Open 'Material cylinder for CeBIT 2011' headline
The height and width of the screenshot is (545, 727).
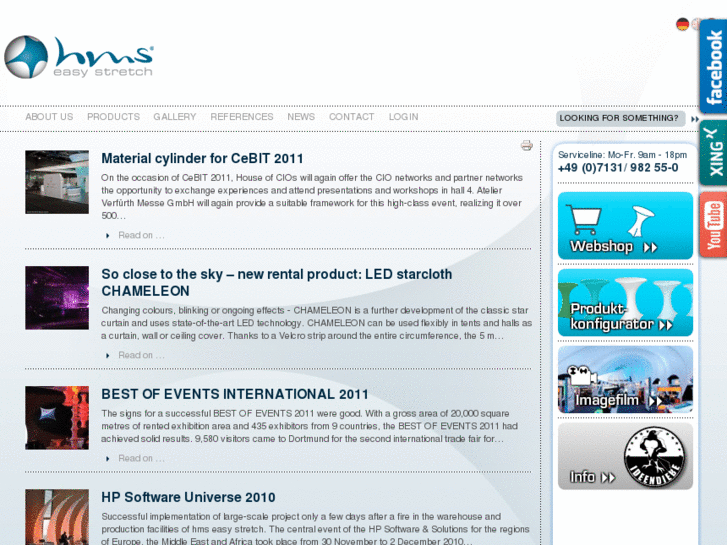point(202,159)
